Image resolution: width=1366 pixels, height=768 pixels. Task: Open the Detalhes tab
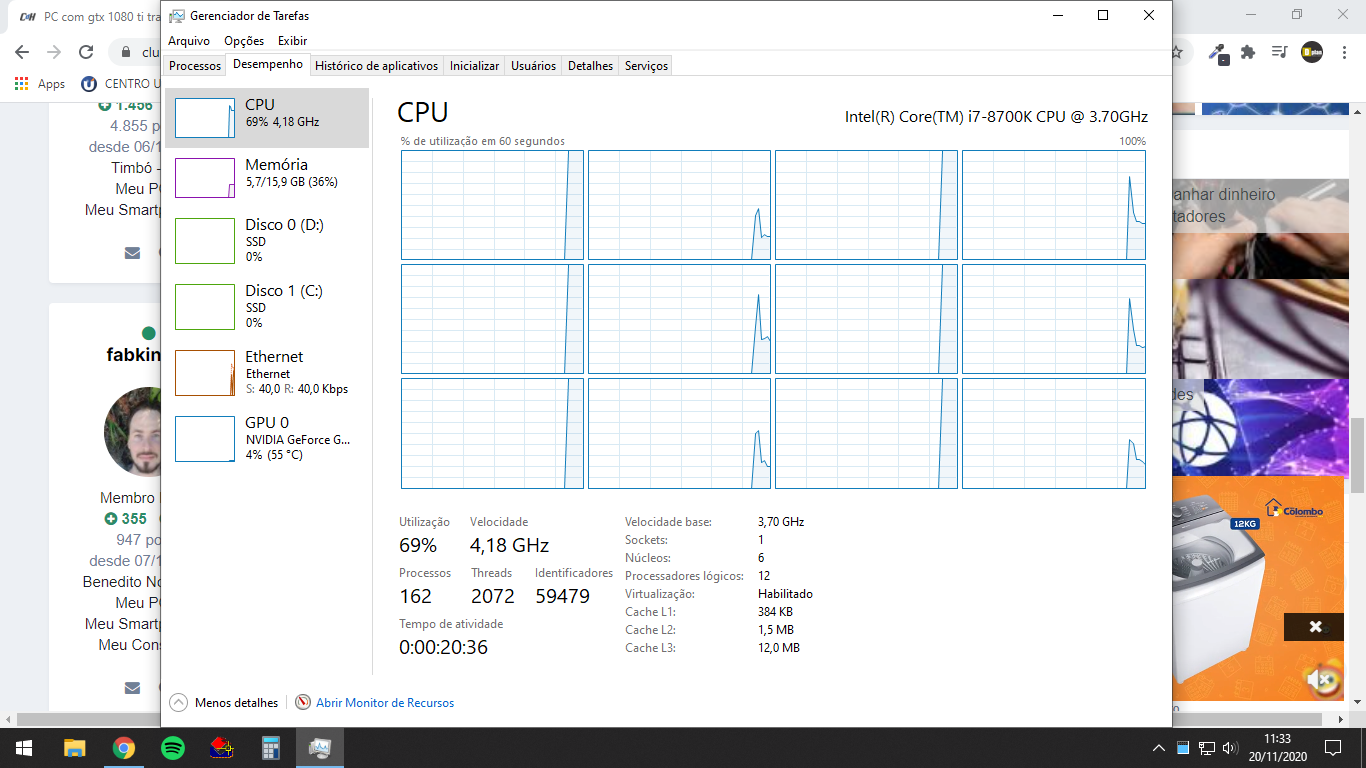coord(590,66)
